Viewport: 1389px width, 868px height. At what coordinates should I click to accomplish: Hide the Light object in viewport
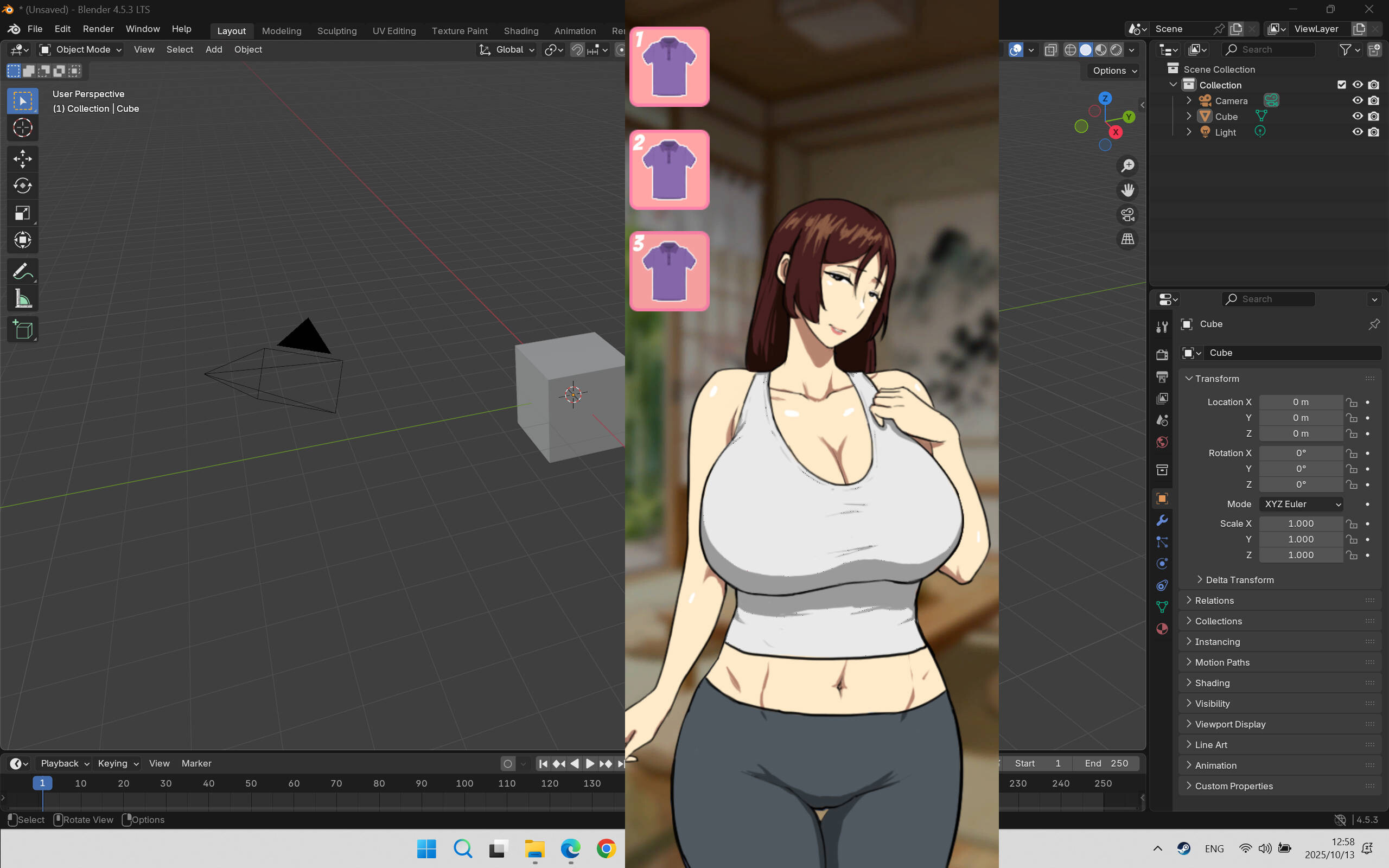[x=1358, y=131]
